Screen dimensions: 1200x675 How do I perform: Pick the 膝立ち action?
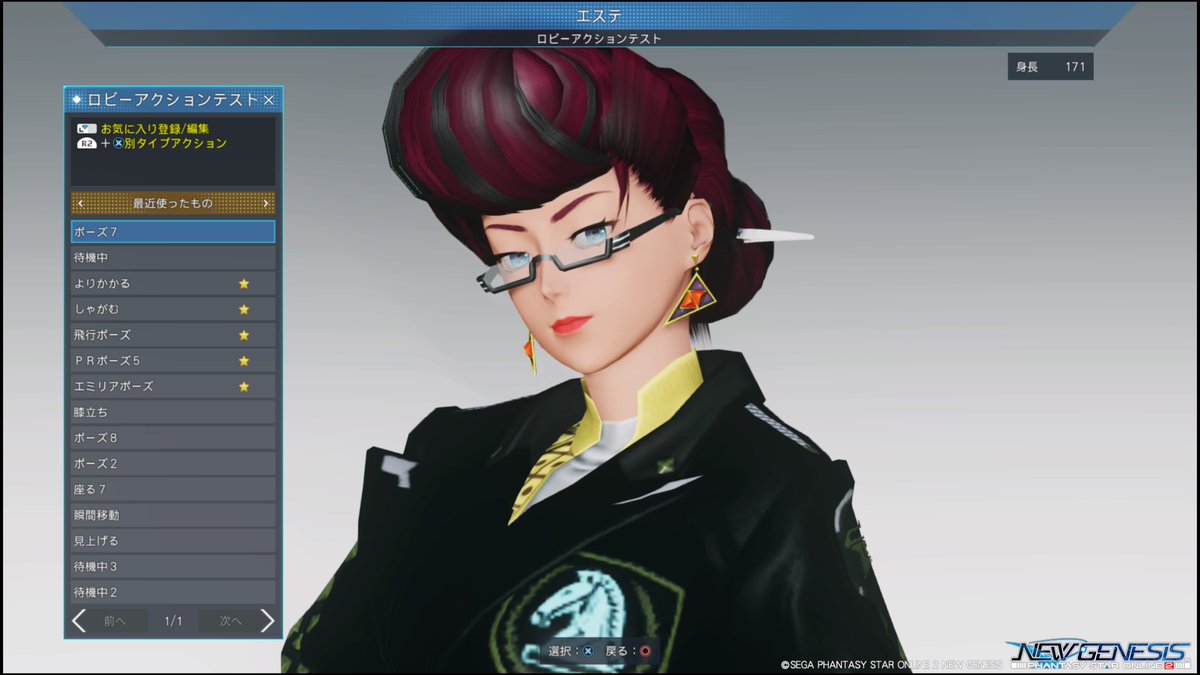click(x=173, y=412)
